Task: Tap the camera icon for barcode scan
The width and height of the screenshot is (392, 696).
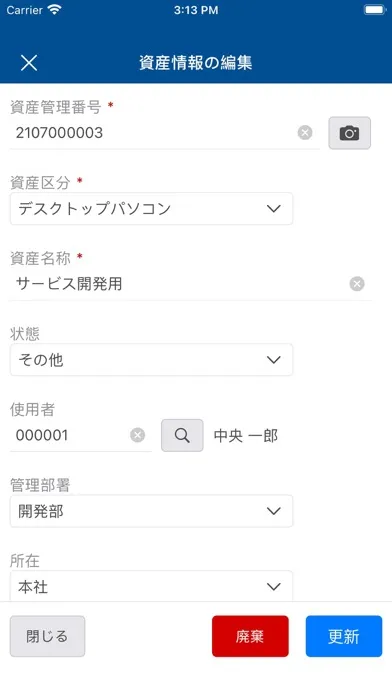Action: coord(349,133)
